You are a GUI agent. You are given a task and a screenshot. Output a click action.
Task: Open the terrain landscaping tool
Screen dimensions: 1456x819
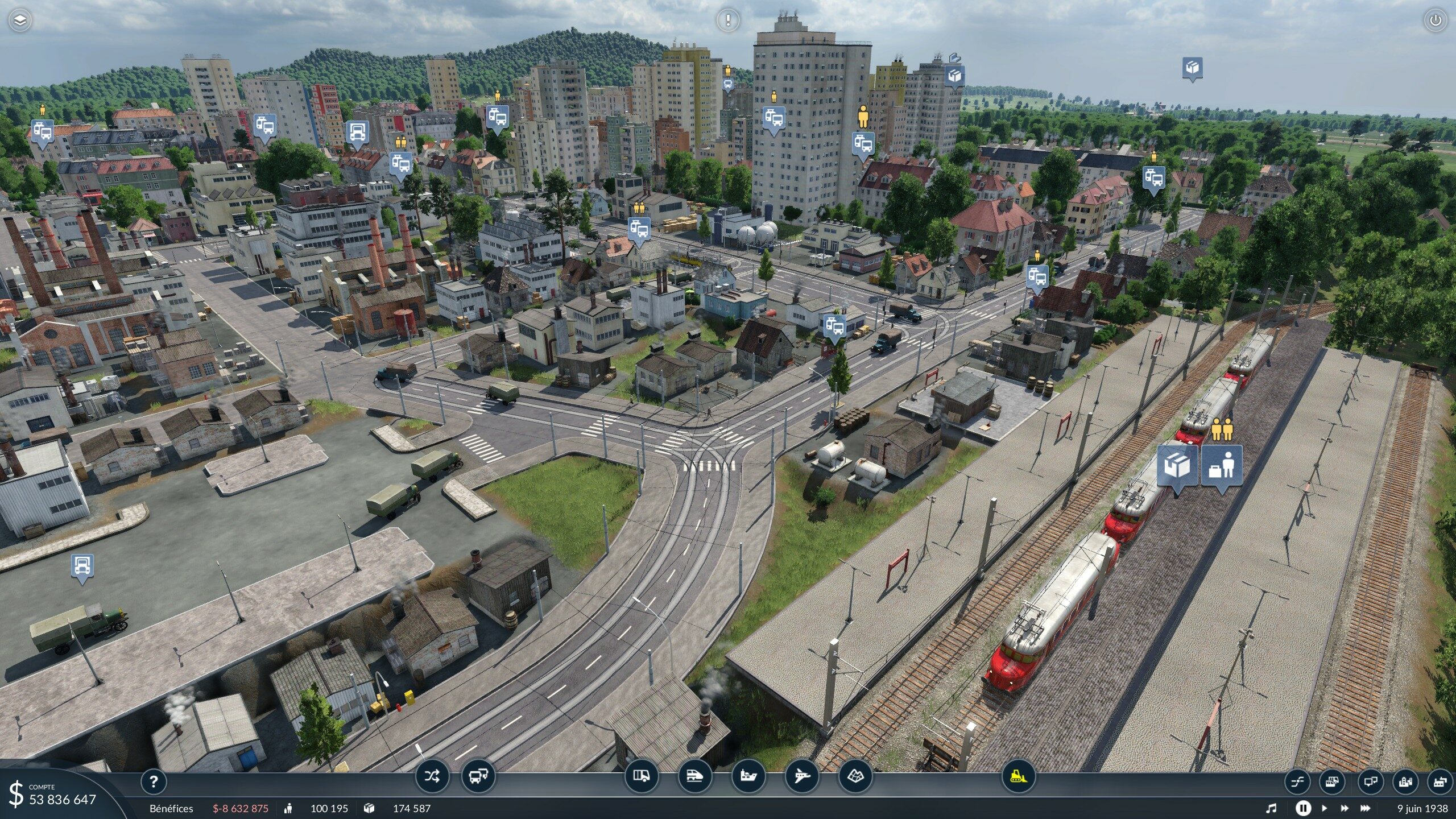[855, 776]
